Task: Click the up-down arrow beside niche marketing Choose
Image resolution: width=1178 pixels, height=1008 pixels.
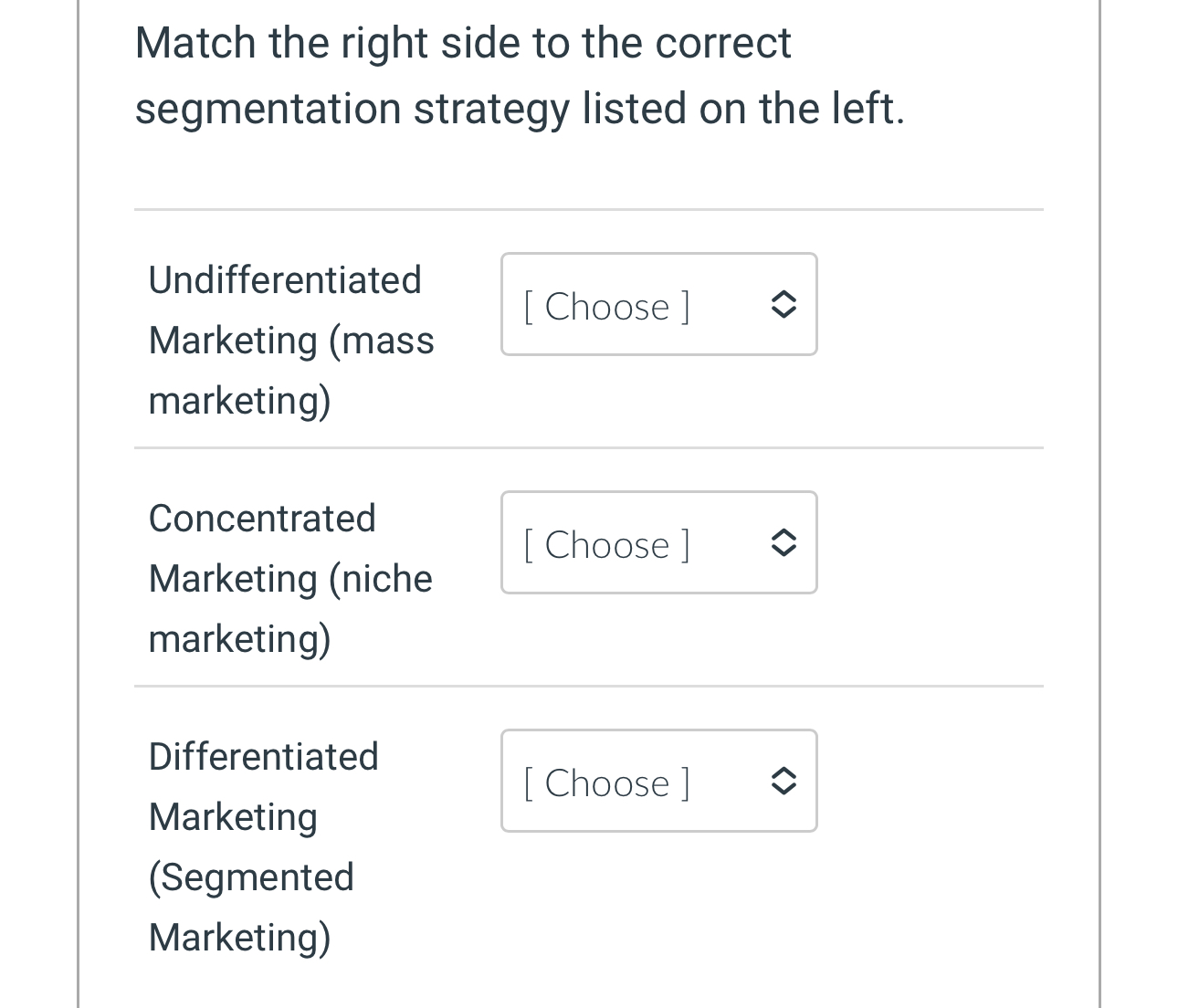Action: coord(784,542)
